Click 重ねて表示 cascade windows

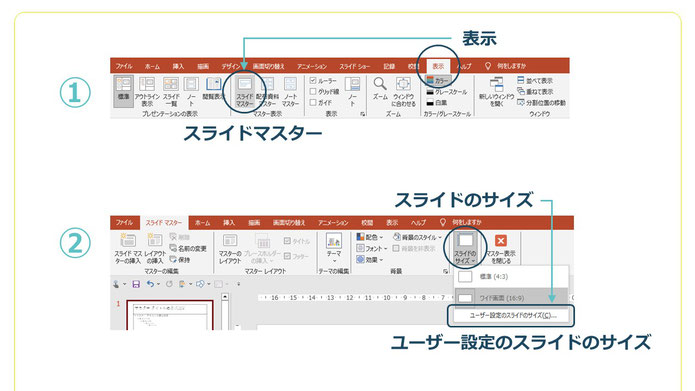(x=535, y=91)
